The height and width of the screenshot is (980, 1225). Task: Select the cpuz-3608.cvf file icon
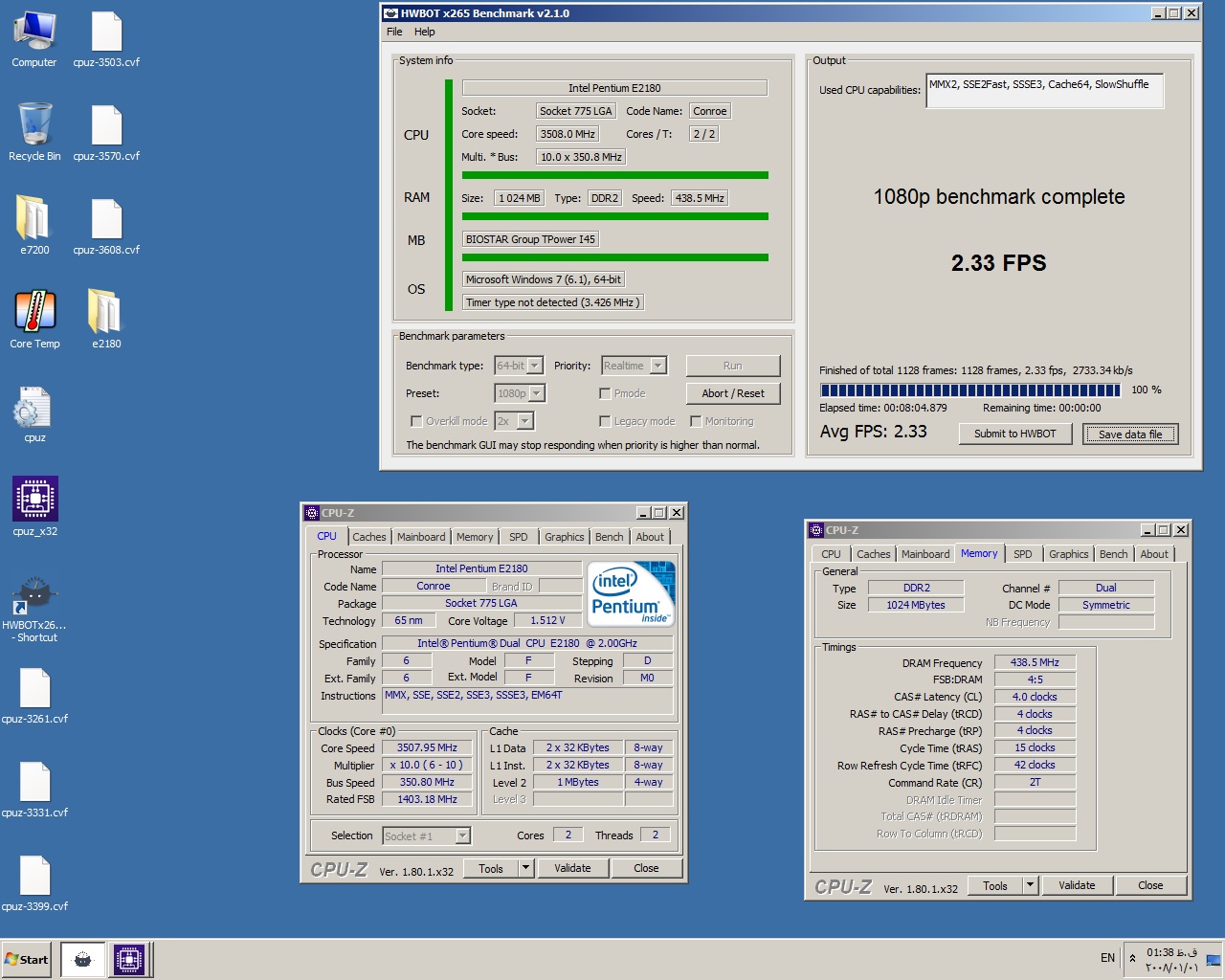coord(106,226)
